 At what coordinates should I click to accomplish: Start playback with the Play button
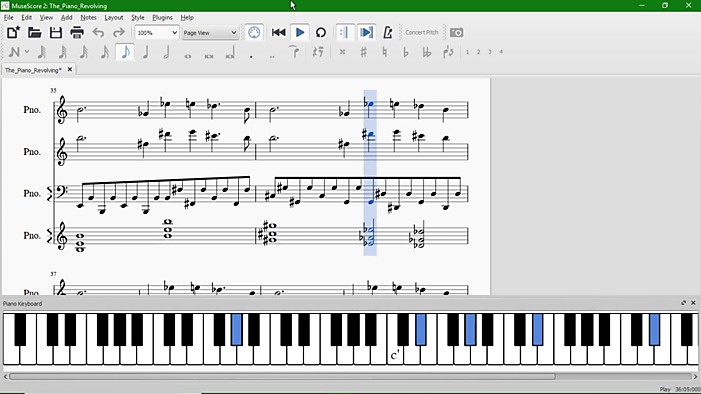tap(300, 32)
